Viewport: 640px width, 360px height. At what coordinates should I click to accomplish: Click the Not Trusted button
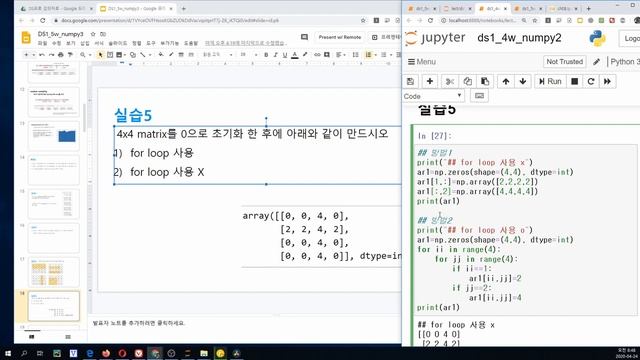coord(564,62)
